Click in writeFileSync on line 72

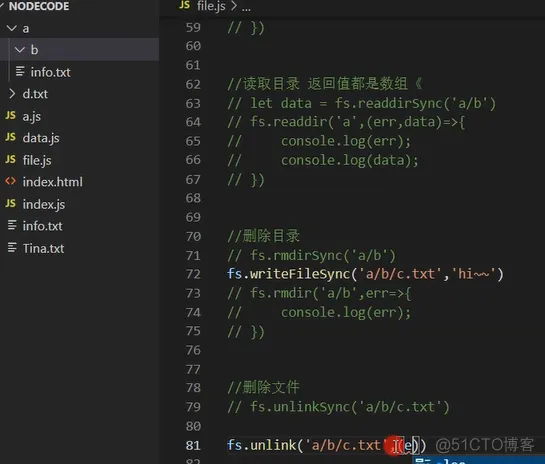pos(300,274)
